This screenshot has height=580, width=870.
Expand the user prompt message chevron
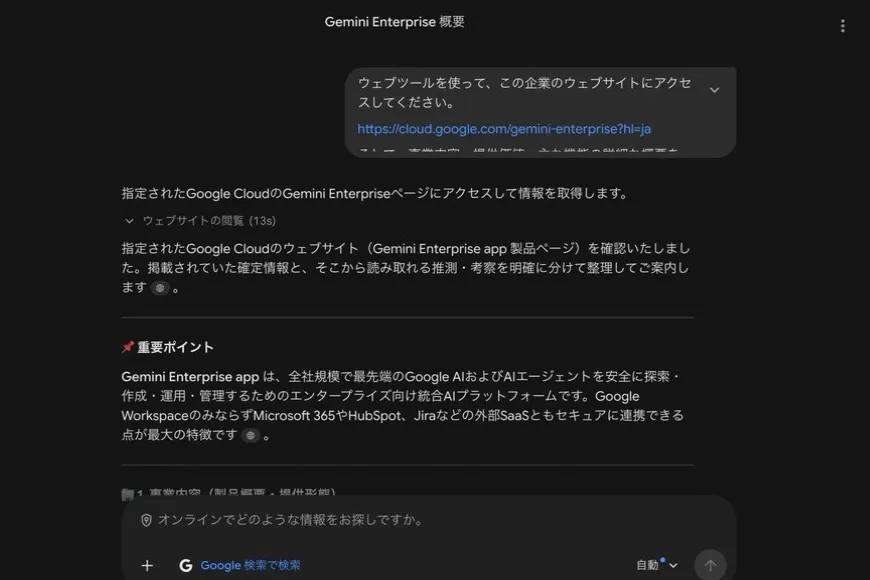715,90
